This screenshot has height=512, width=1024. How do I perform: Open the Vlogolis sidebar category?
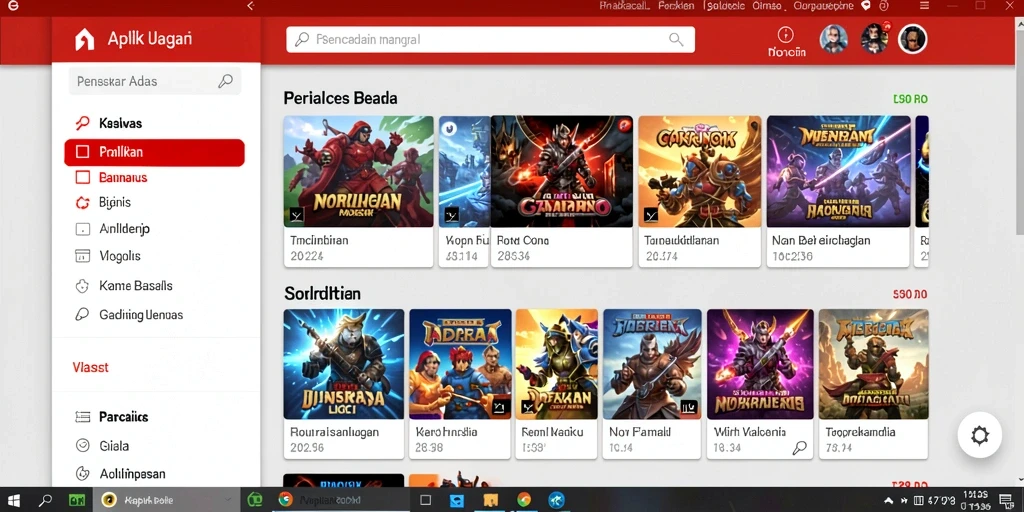[x=108, y=256]
